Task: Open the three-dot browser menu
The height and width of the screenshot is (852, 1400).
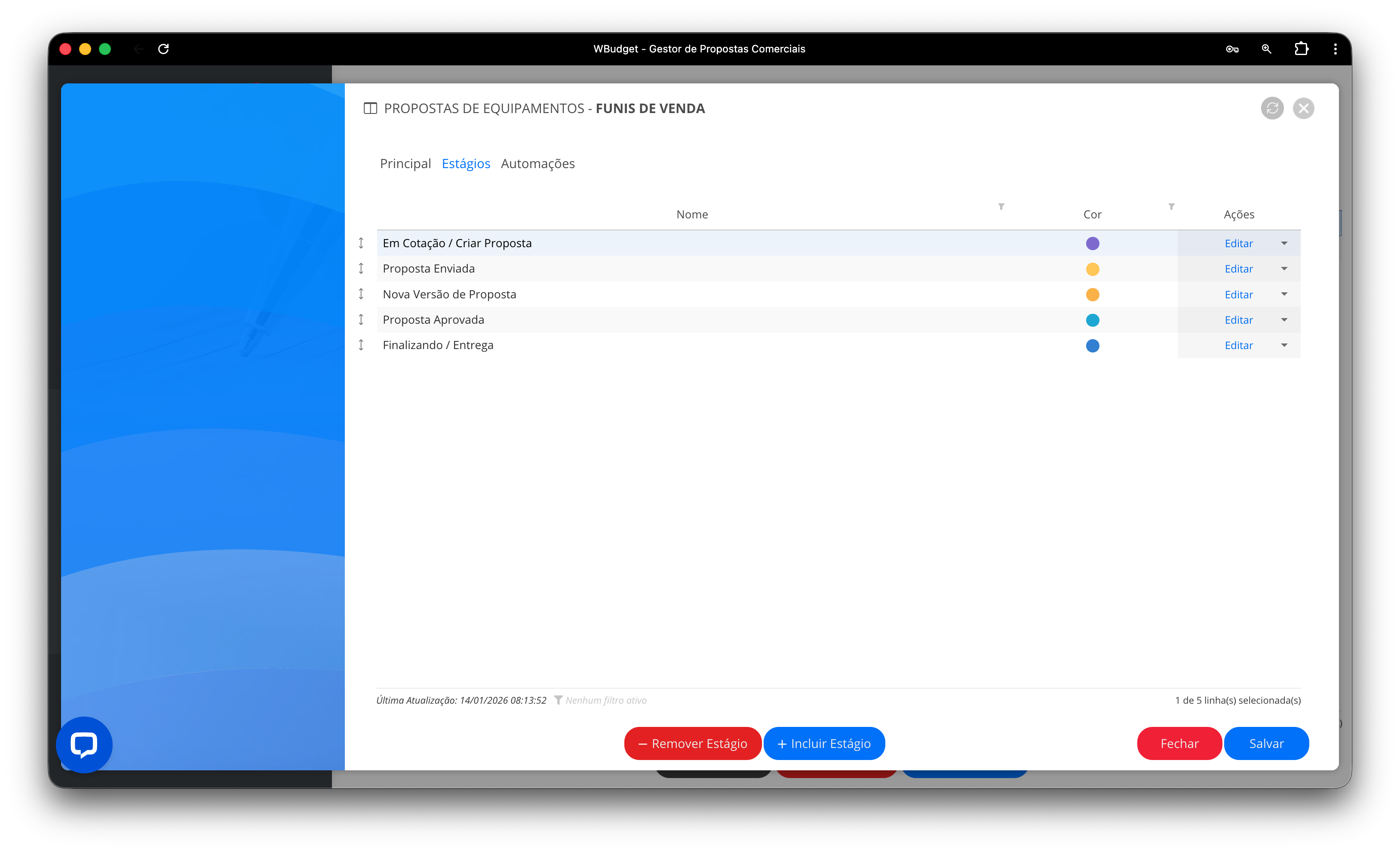Action: click(1335, 49)
